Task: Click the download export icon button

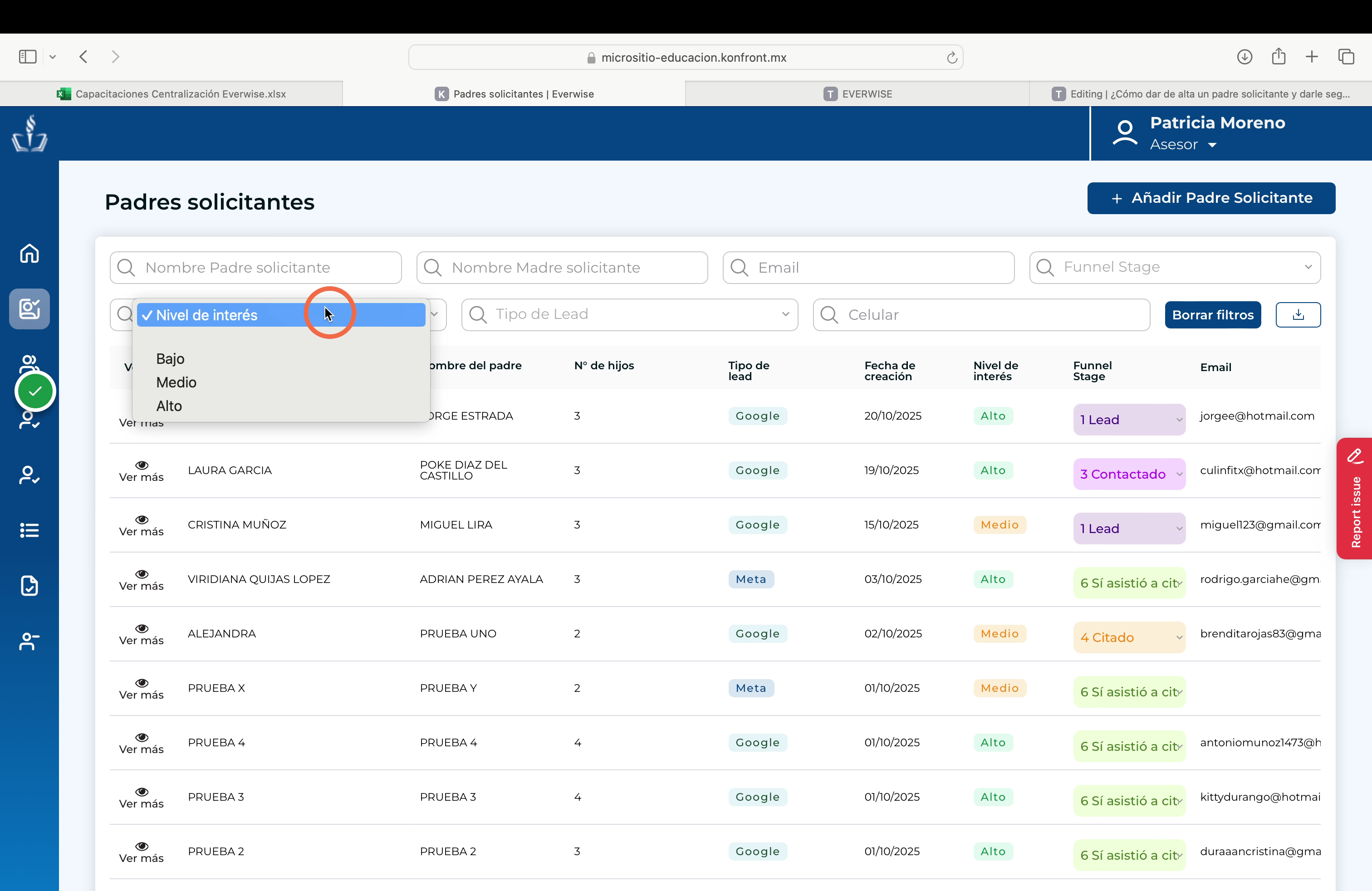Action: (x=1298, y=315)
